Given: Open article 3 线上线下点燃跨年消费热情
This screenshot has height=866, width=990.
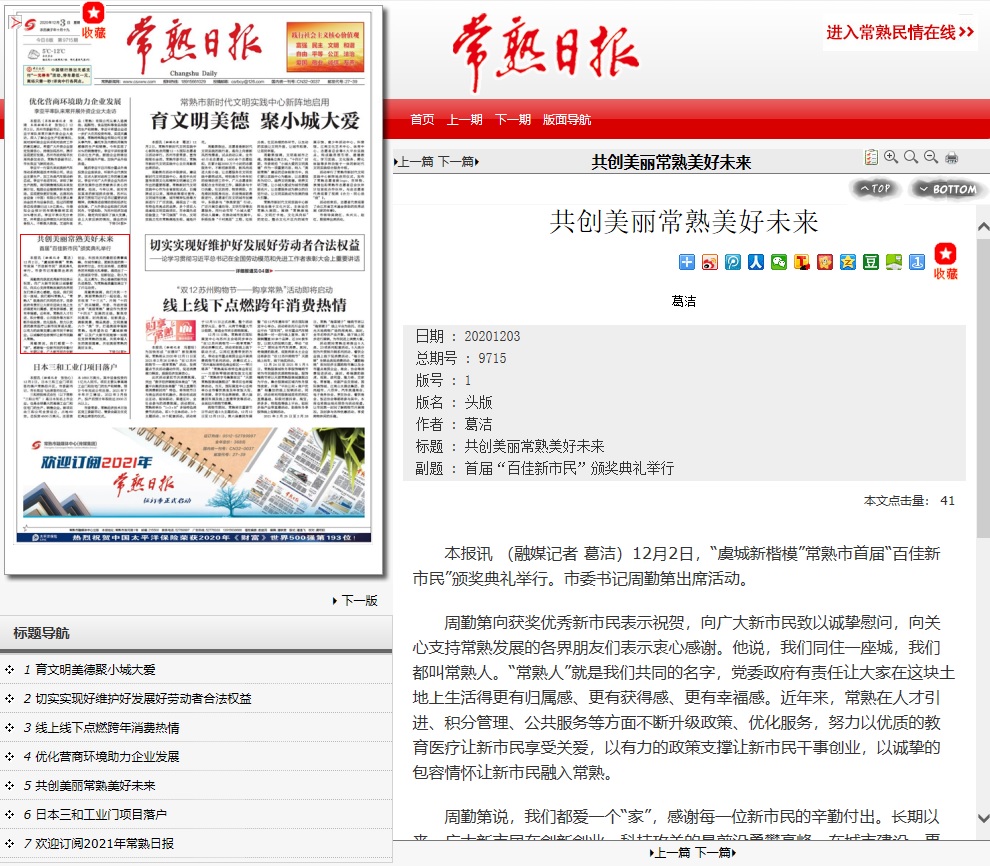Looking at the screenshot, I should [107, 728].
